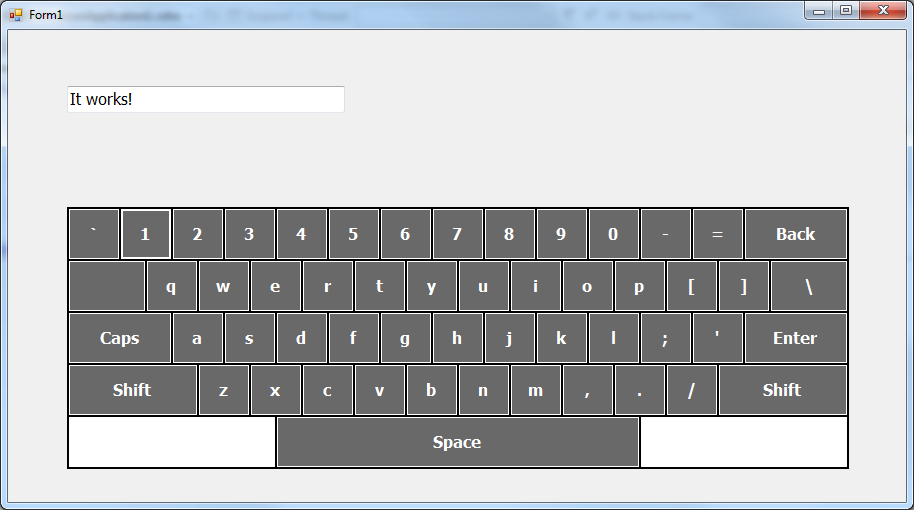Viewport: 914px width, 510px height.
Task: Tap the letter z key
Action: (224, 389)
